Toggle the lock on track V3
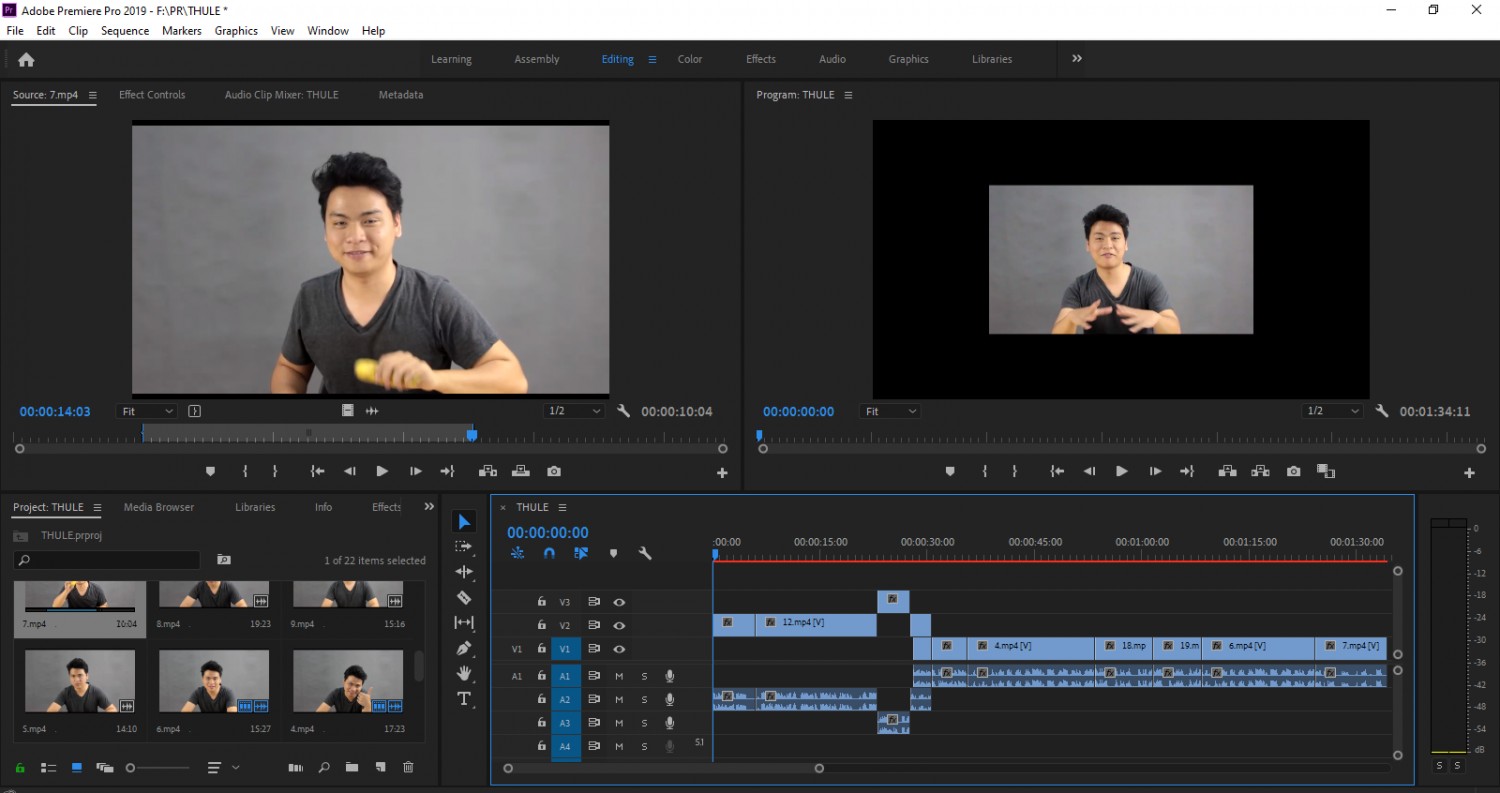1500x793 pixels. (541, 602)
